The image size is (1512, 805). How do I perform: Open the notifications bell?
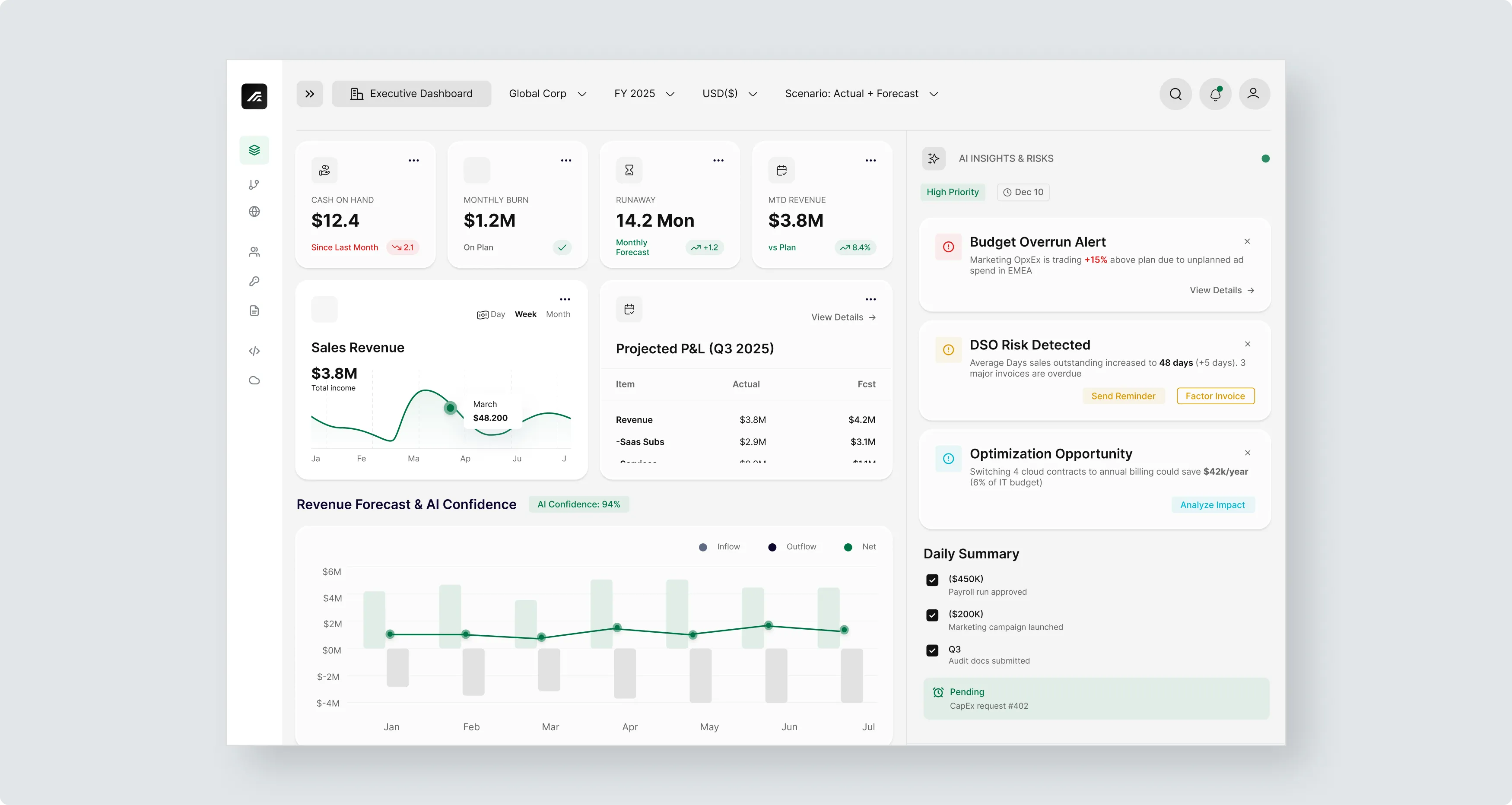point(1215,94)
